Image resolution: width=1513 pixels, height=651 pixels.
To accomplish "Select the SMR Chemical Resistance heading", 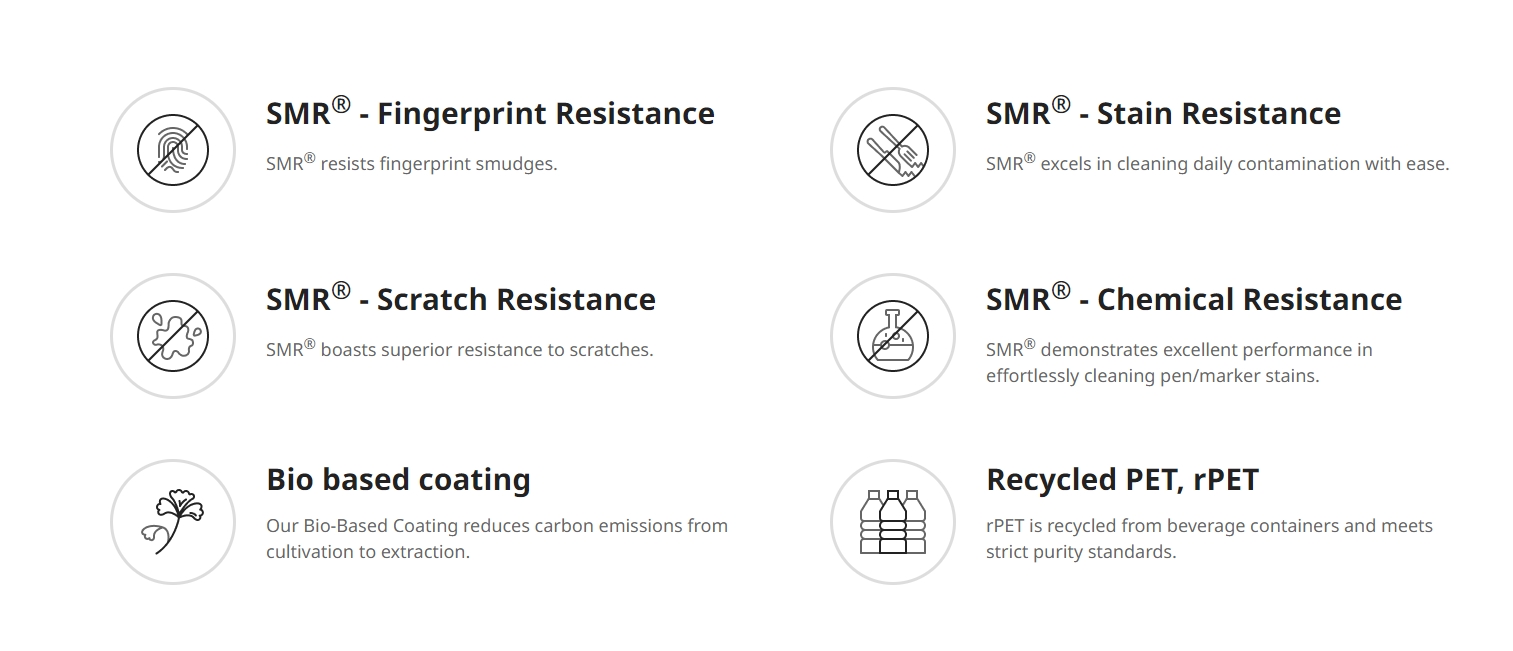I will coord(1194,298).
